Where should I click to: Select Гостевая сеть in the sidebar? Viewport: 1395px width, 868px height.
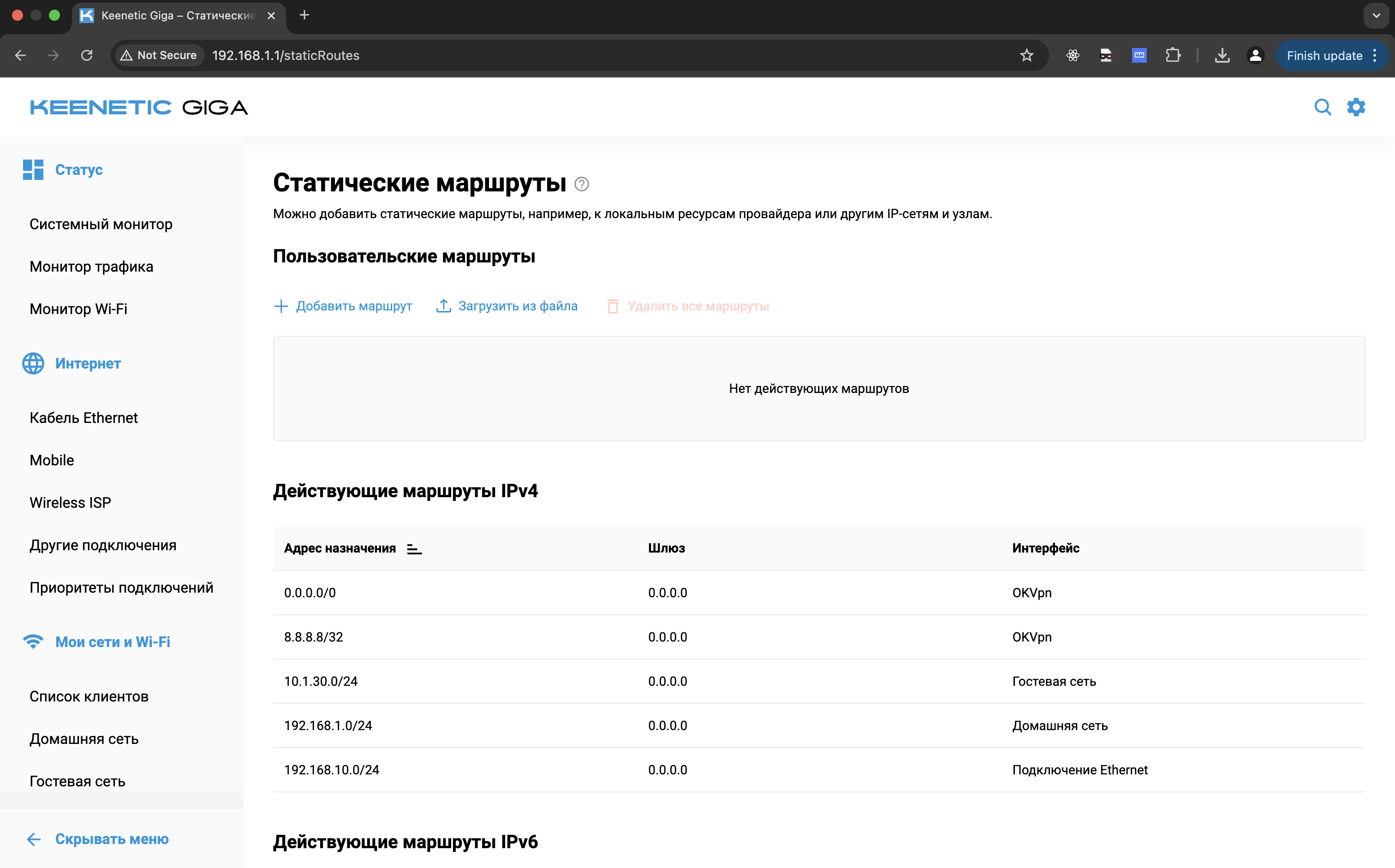pos(77,781)
